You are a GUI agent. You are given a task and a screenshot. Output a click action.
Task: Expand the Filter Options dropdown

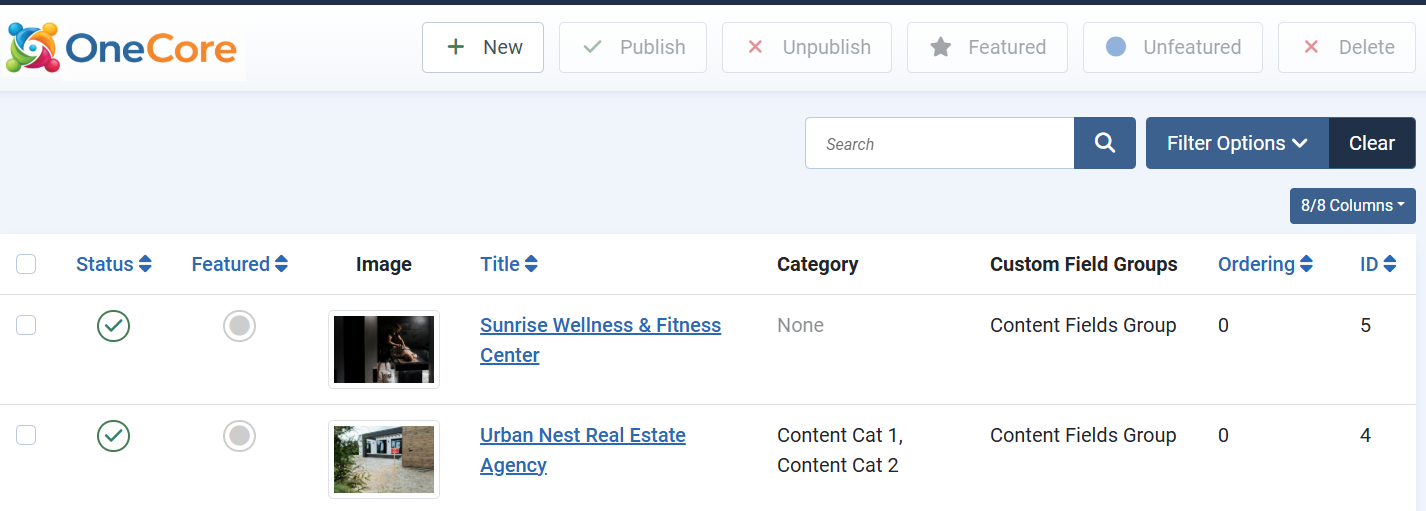click(1237, 143)
